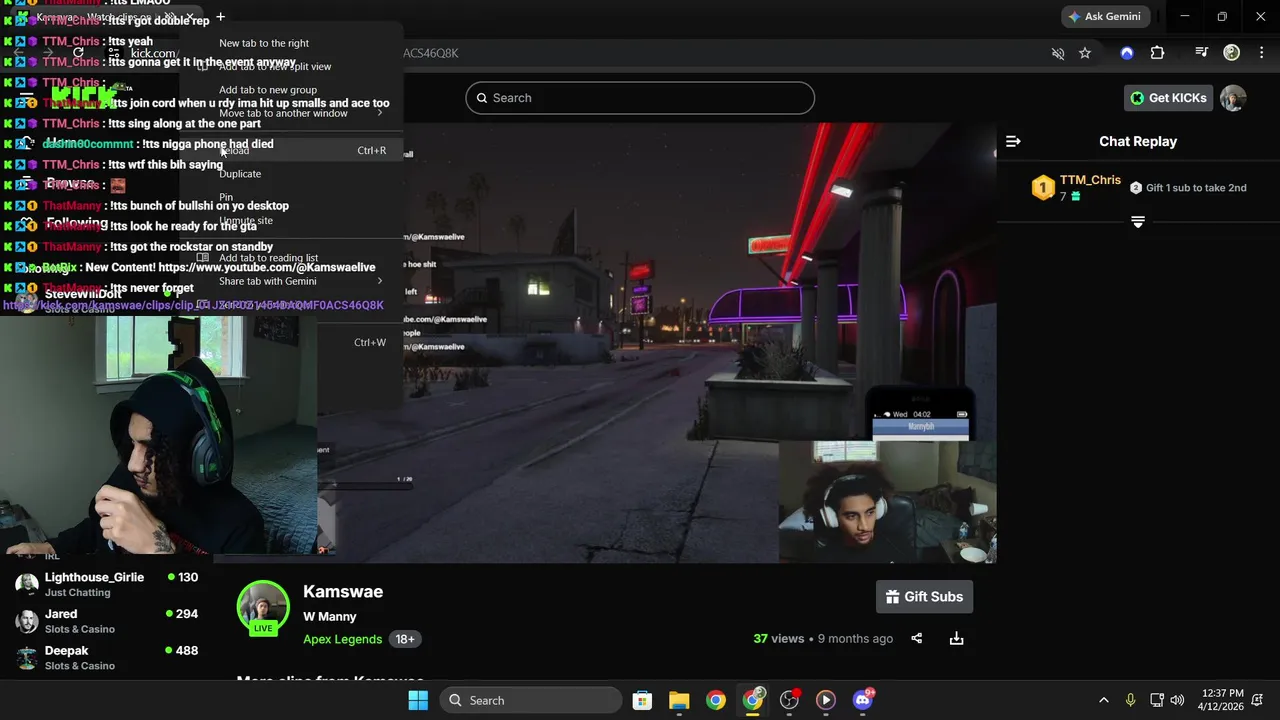Click the '37 views' count
This screenshot has width=1280, height=720.
click(779, 639)
